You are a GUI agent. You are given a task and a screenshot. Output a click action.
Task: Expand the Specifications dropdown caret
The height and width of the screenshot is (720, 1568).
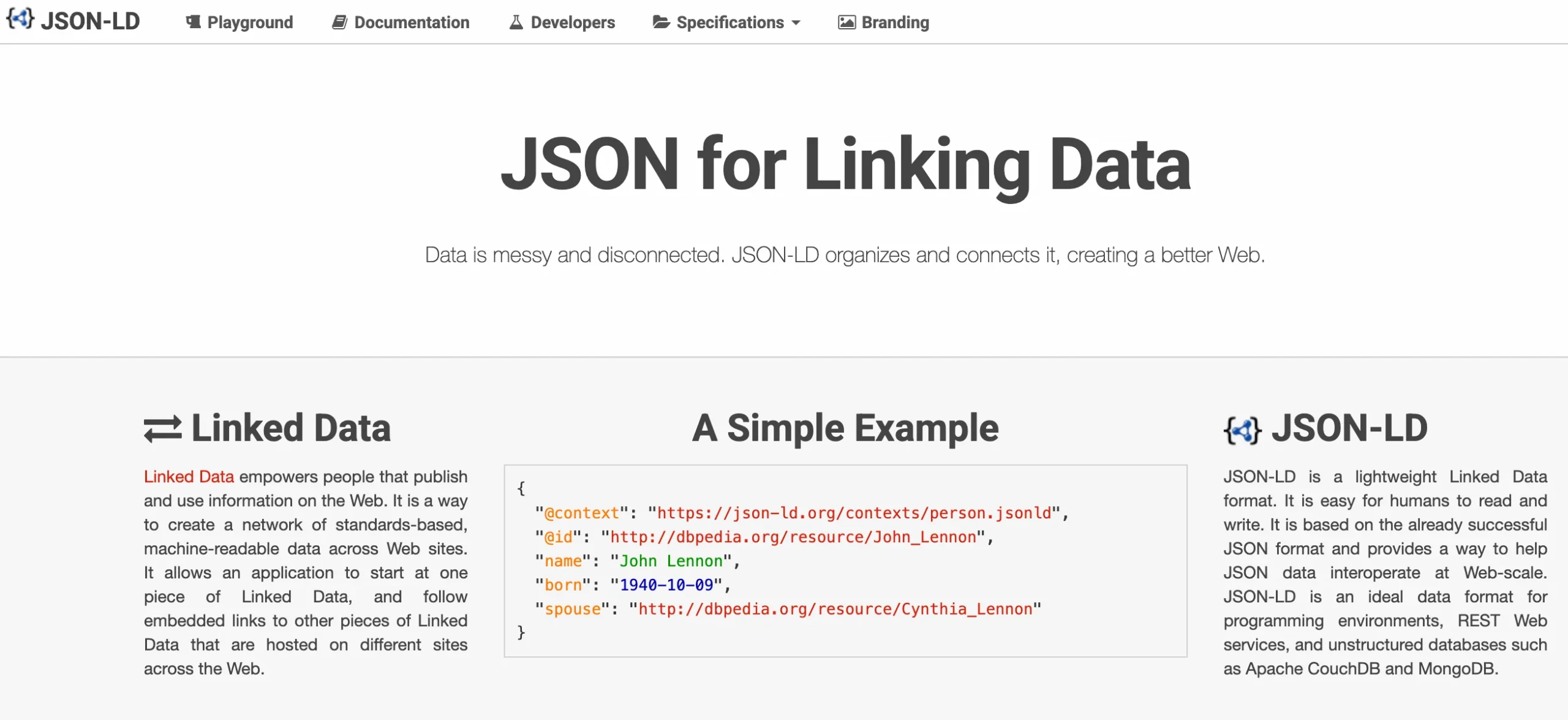(796, 23)
